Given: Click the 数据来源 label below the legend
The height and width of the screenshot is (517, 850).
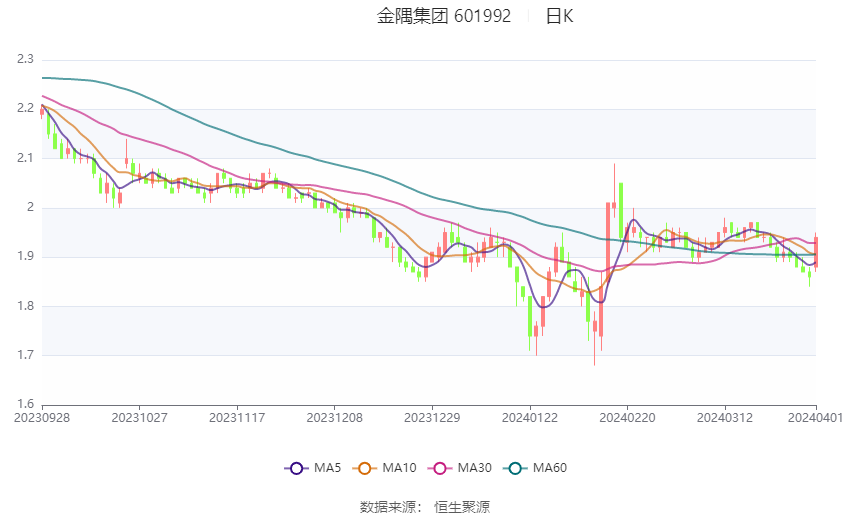Looking at the screenshot, I should point(387,506).
